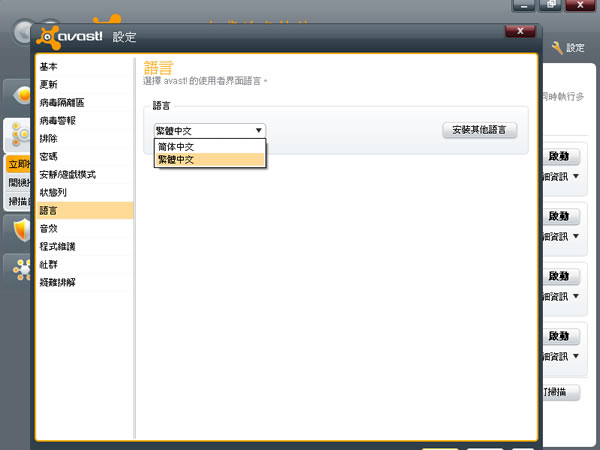Open the 基本 settings category
The height and width of the screenshot is (450, 600).
point(85,67)
